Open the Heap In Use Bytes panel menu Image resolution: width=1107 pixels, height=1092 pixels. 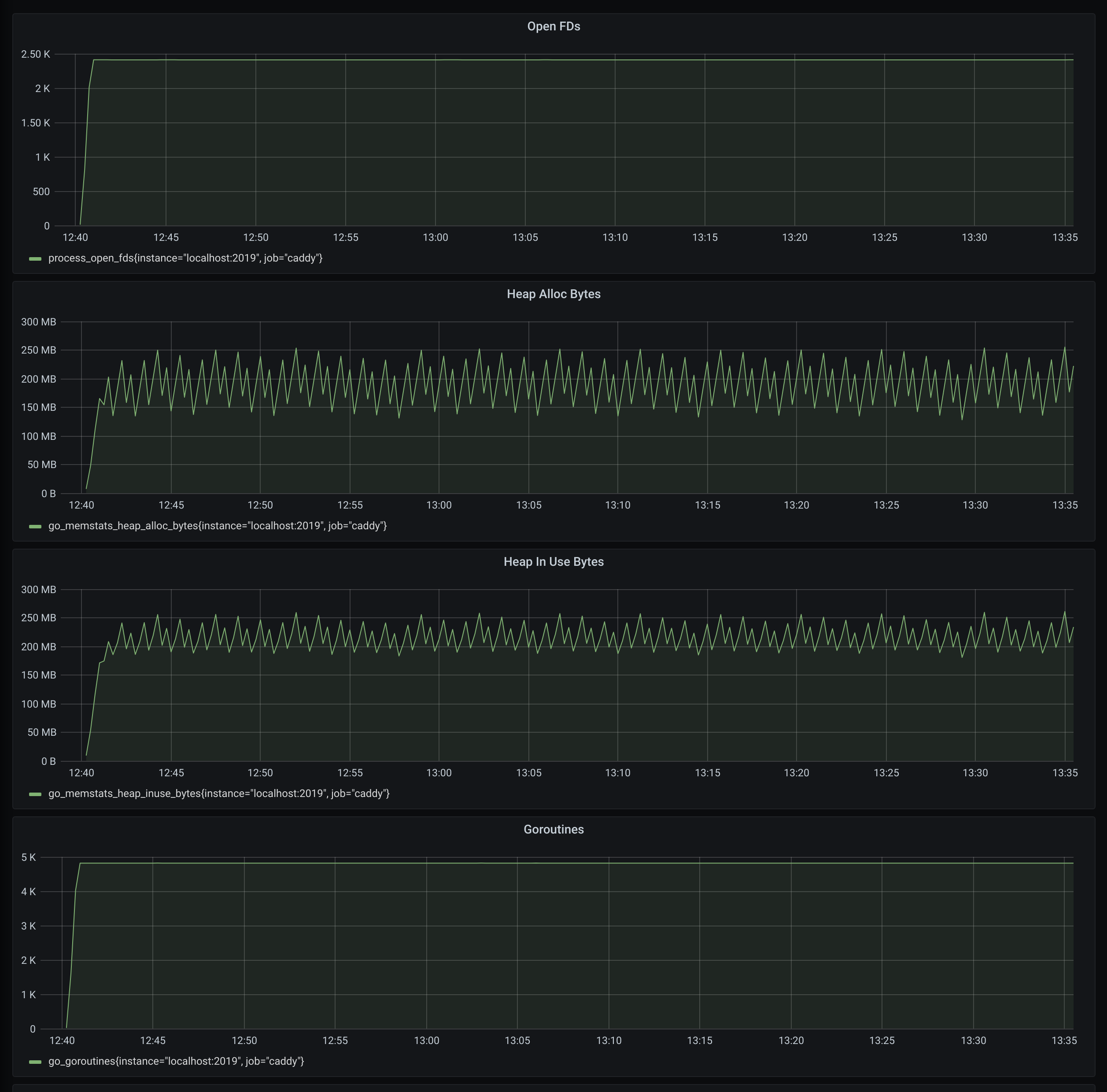pos(553,561)
